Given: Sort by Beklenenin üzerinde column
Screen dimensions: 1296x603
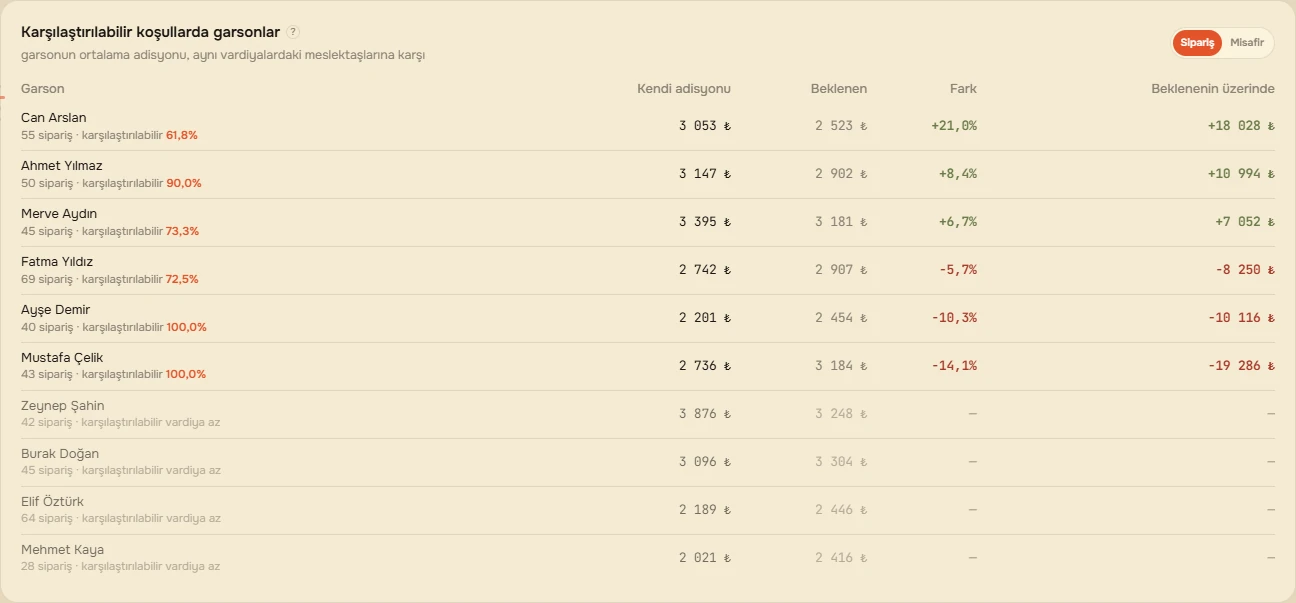Looking at the screenshot, I should [1213, 89].
